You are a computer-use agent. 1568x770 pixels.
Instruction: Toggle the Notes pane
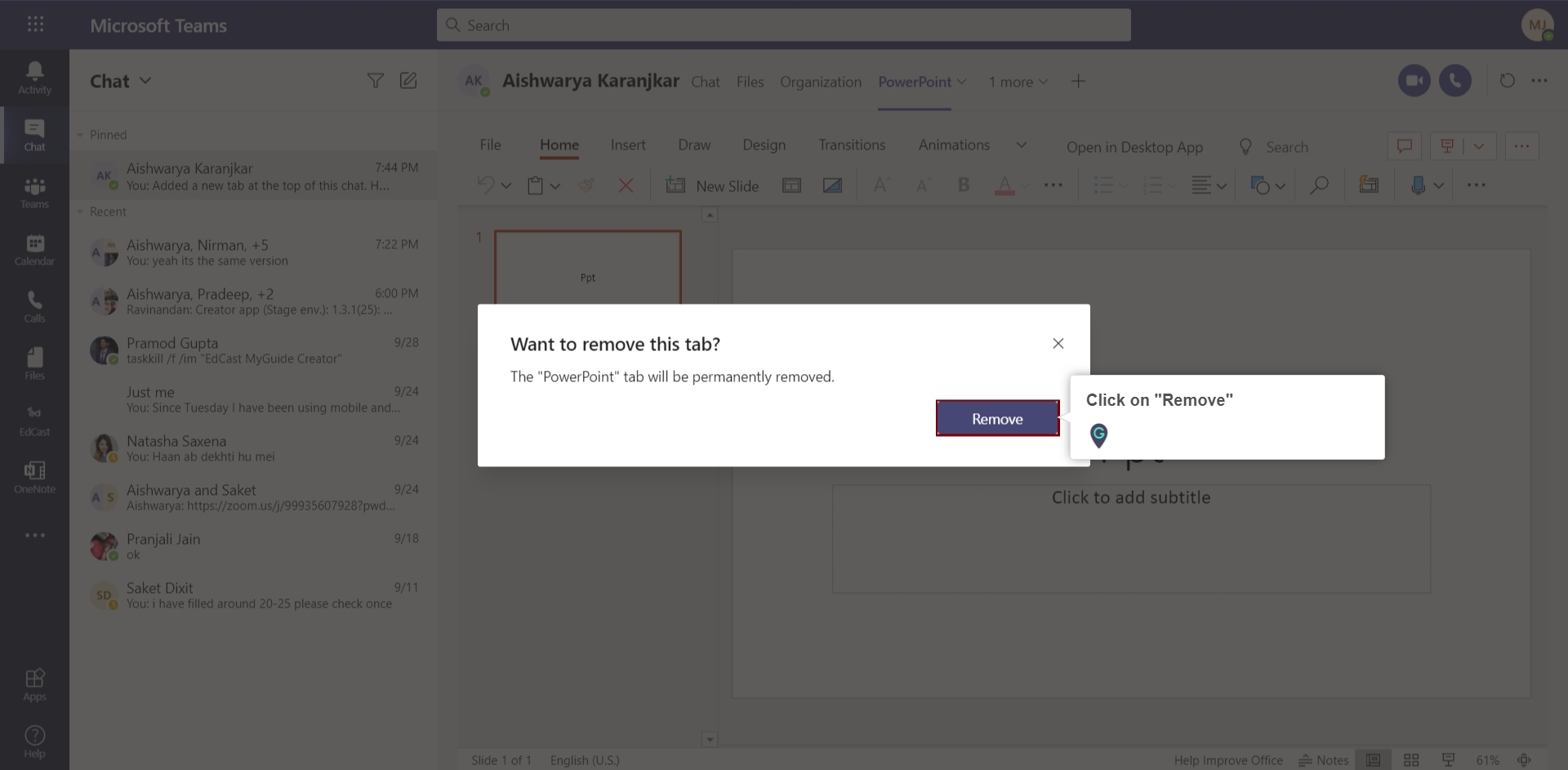pos(1323,760)
